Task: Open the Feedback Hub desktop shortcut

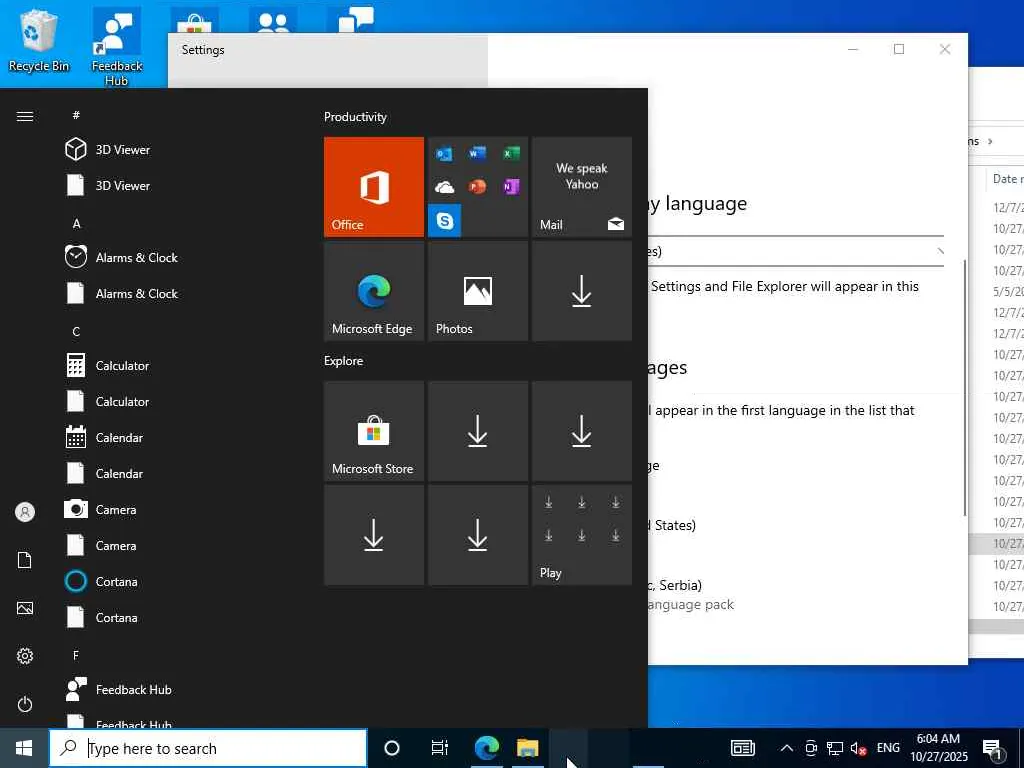Action: coord(117,47)
